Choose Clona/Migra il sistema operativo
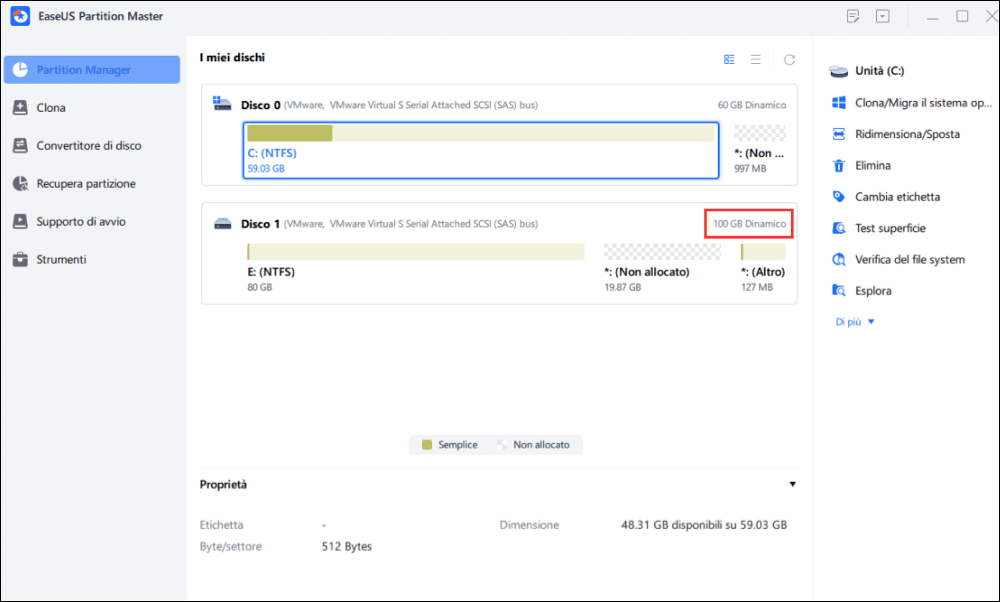Screen dimensions: 1000x602 point(911,103)
